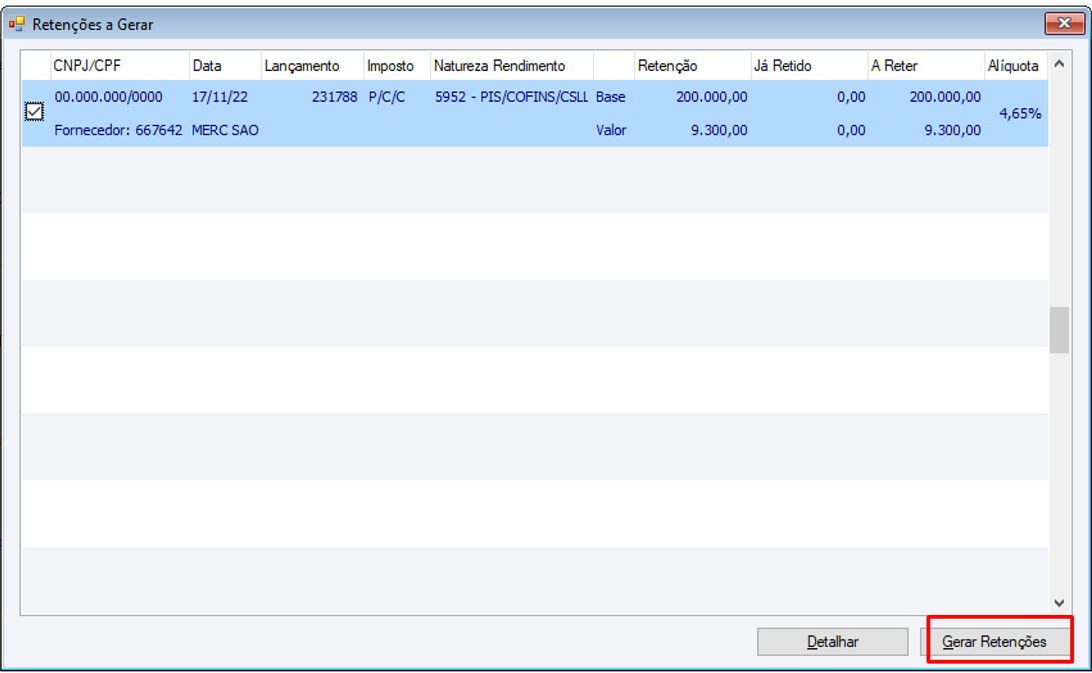1092x673 pixels.
Task: Click the Retenções a Gerar window icon
Action: [17, 24]
